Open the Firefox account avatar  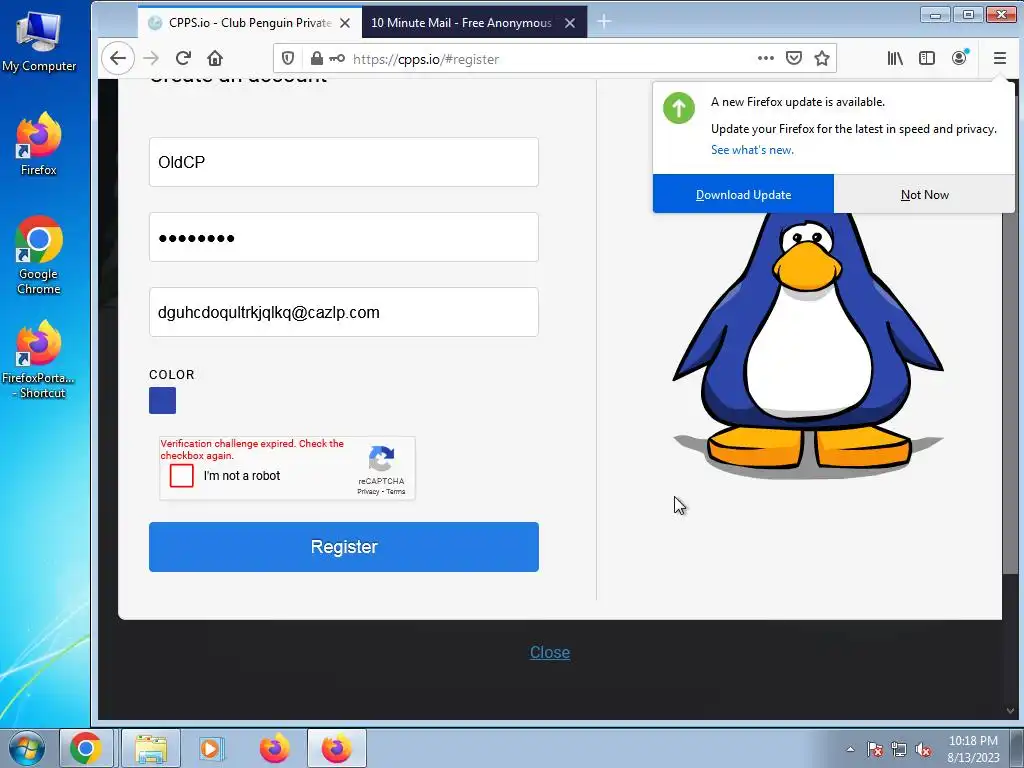(959, 58)
